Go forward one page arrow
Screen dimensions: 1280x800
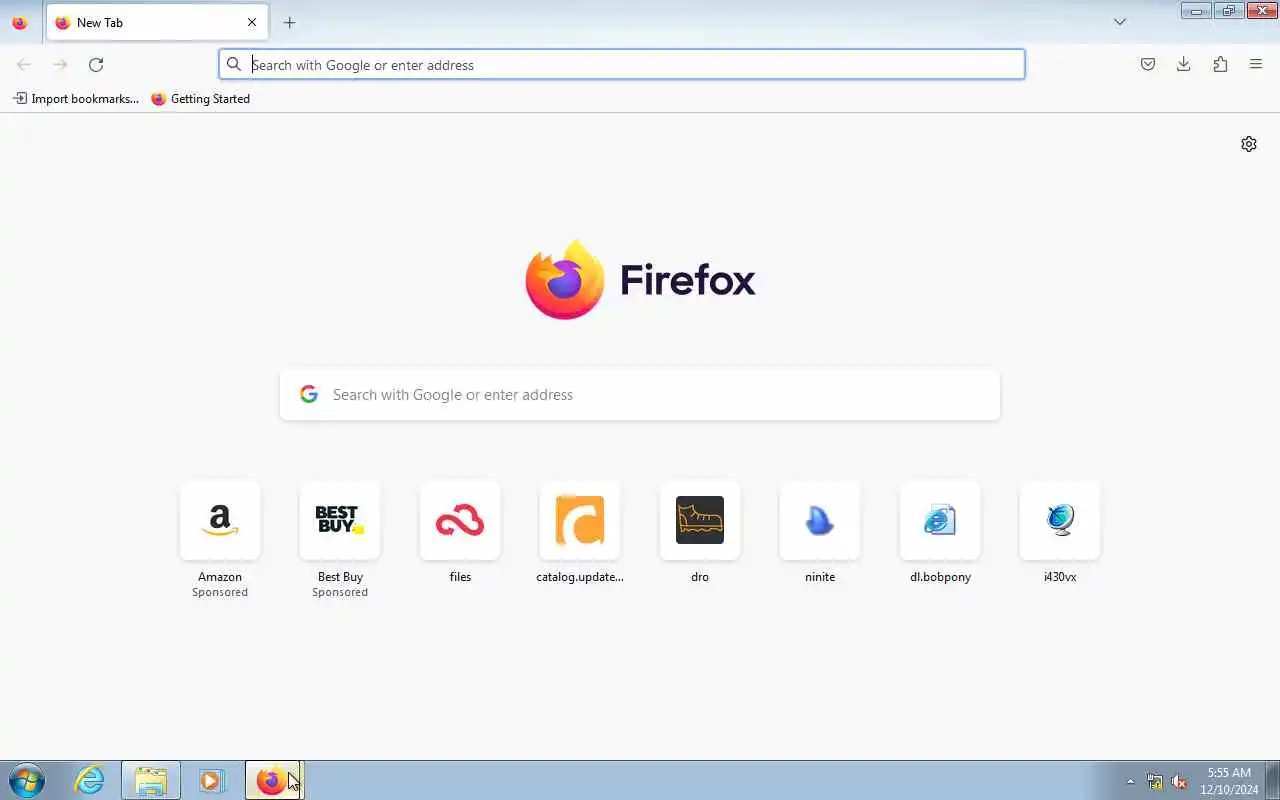point(60,65)
